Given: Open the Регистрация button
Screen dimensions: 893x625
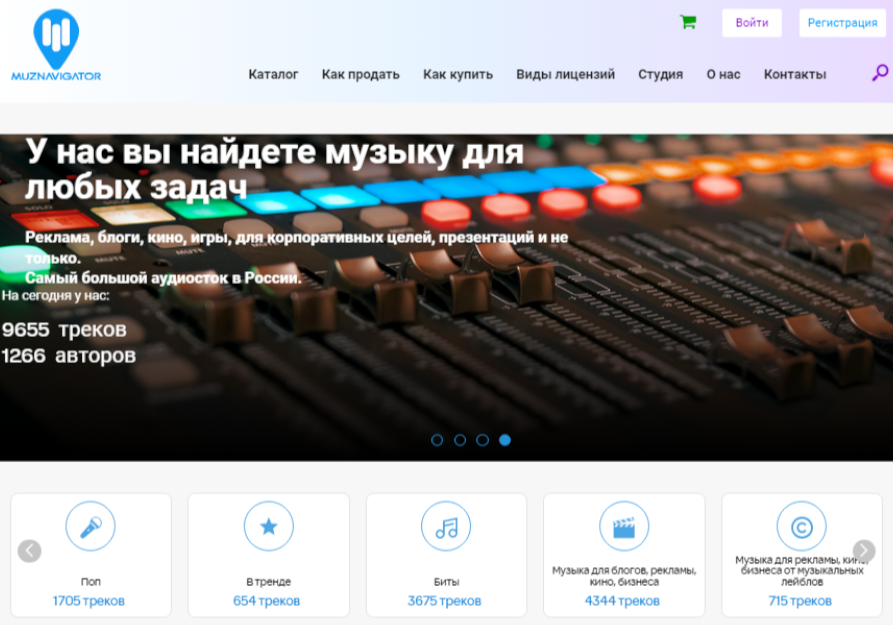Looking at the screenshot, I should (x=842, y=21).
